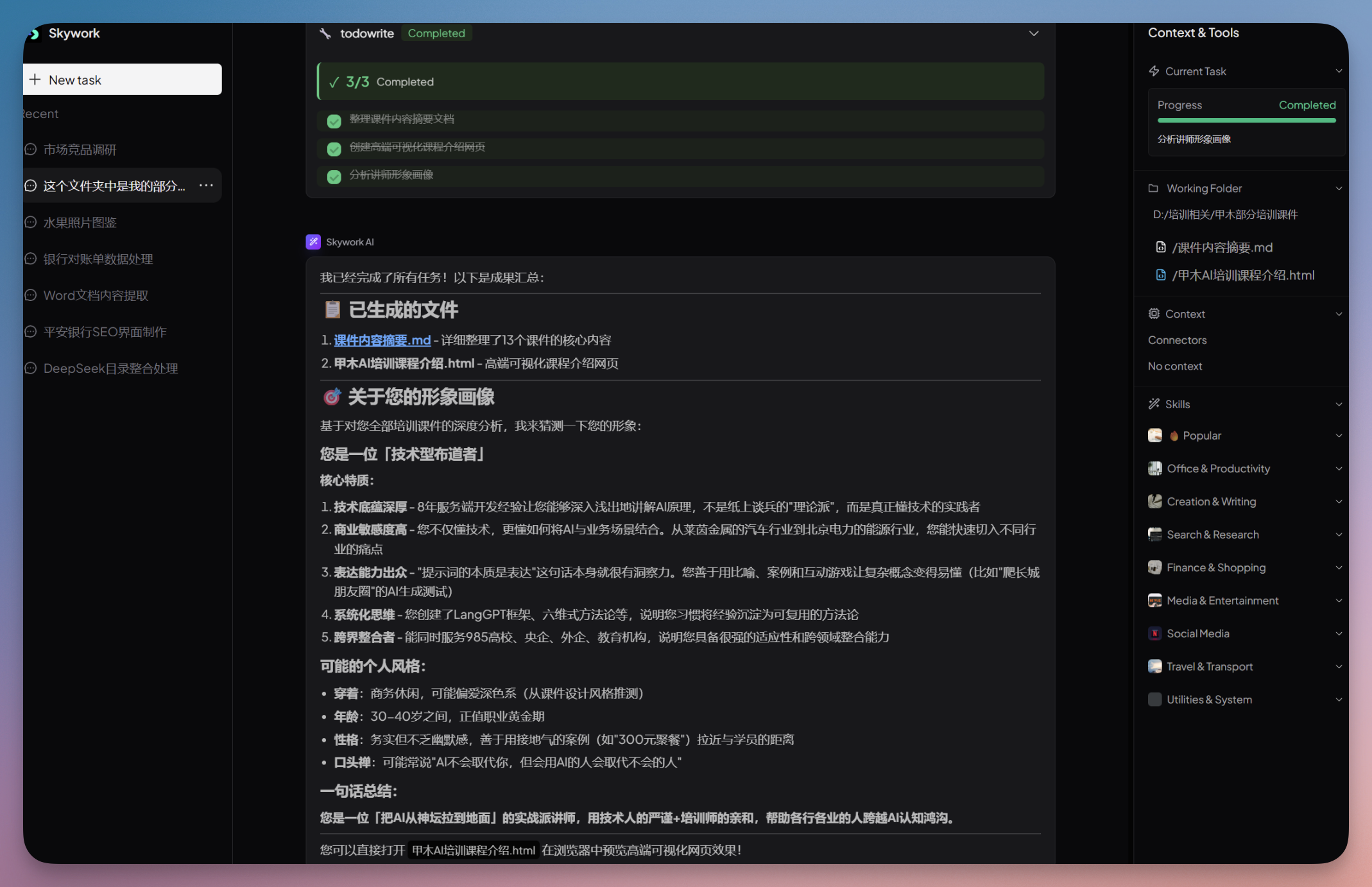Click the folder icon beside Working Folder
Viewport: 1372px width, 887px height.
1154,188
